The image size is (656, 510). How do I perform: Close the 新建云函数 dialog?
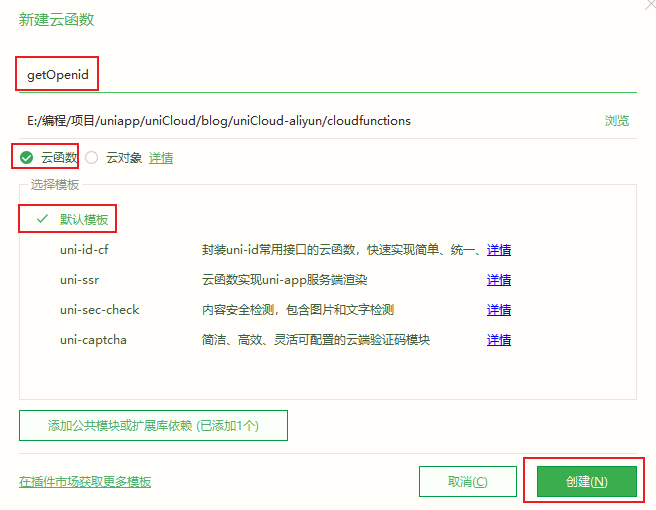click(651, 4)
